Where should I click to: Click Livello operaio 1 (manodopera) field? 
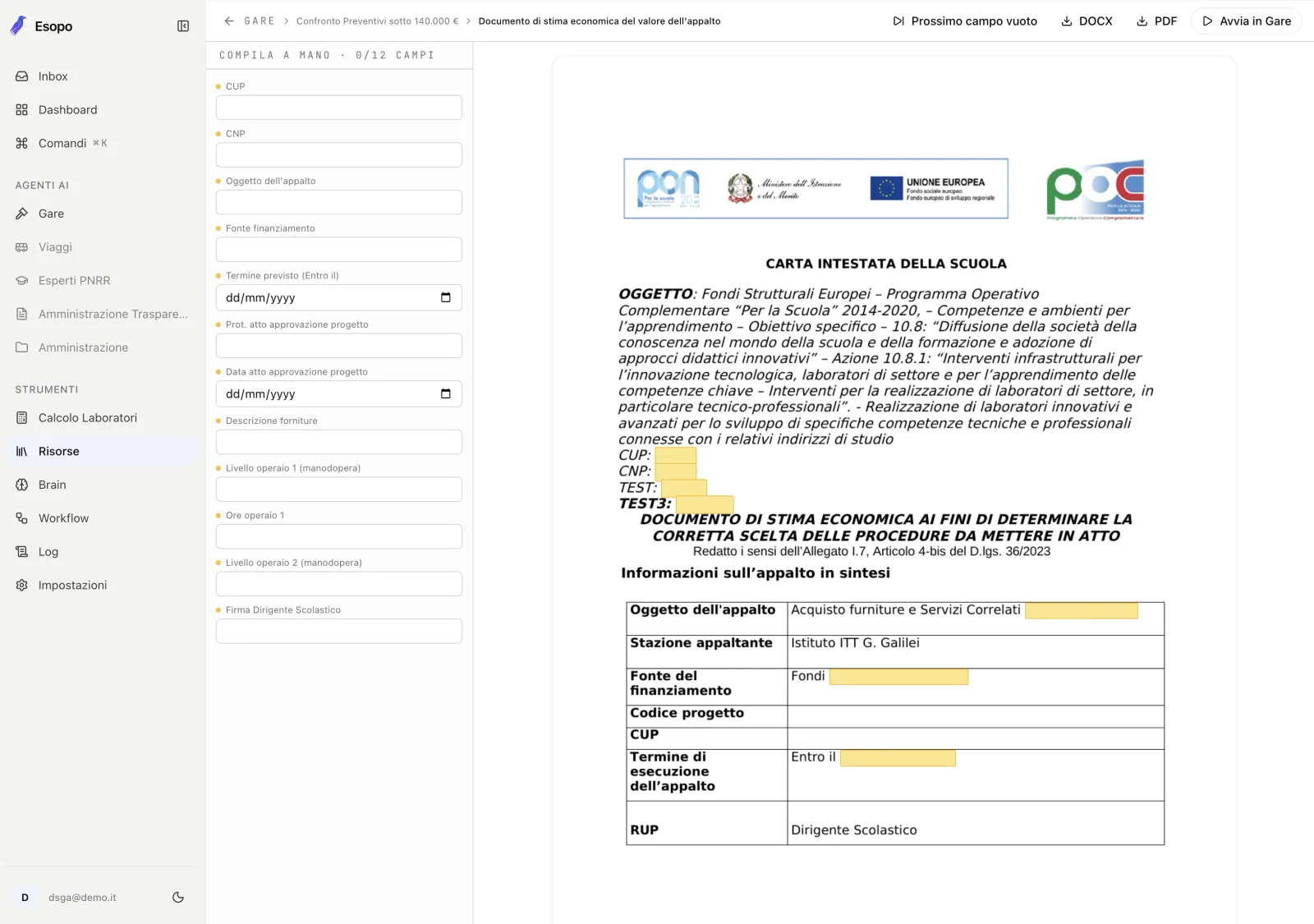[339, 490]
